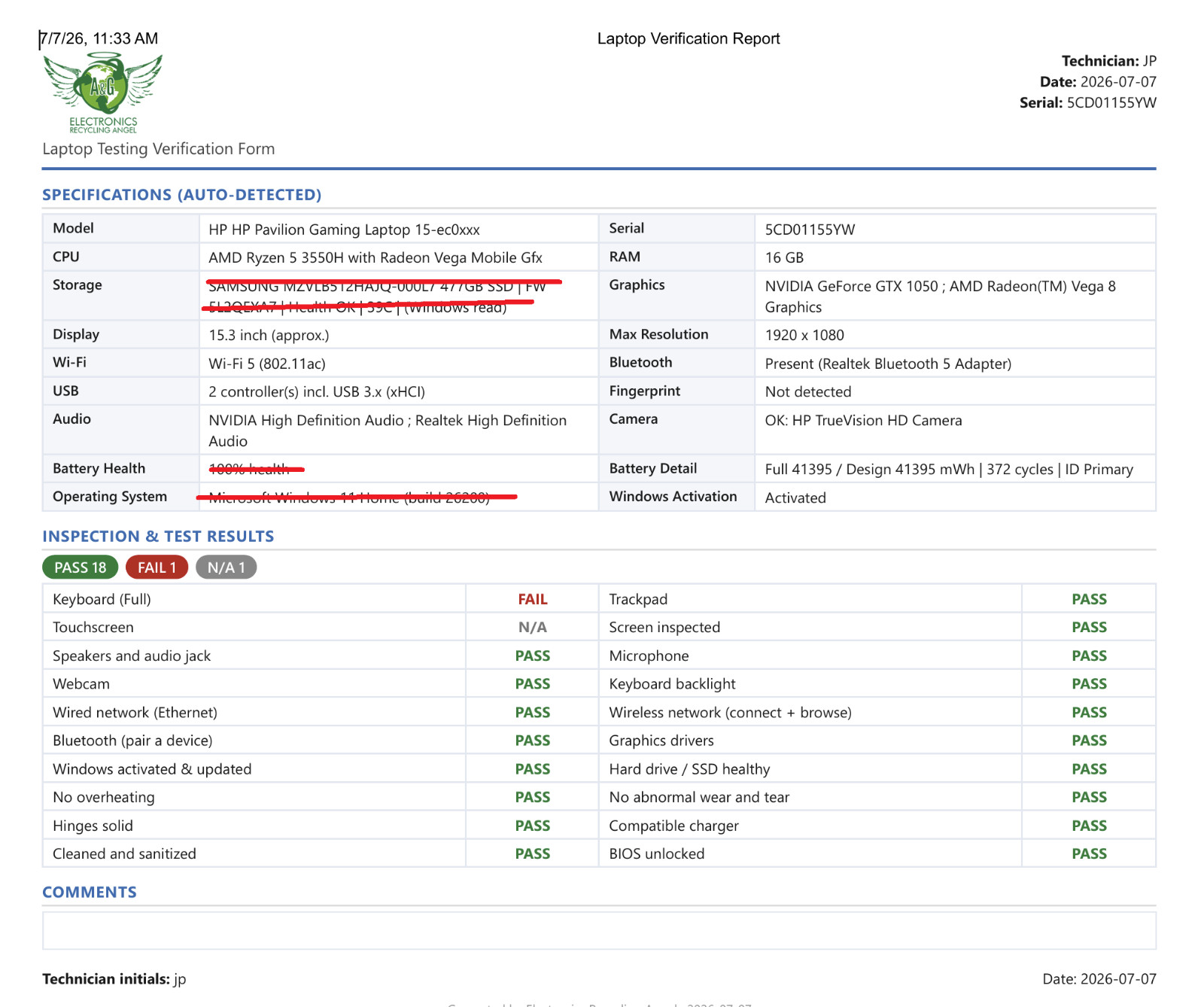The height and width of the screenshot is (1007, 1204).
Task: Select the 2 controller(s) incl. USB 3.x value
Action: (x=317, y=391)
